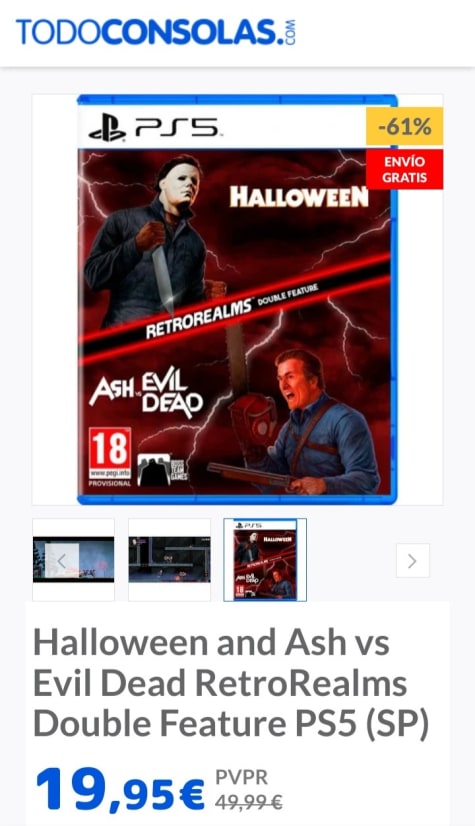Select the middle gameplay screenshot thumbnail
Image resolution: width=475 pixels, height=826 pixels.
[169, 559]
